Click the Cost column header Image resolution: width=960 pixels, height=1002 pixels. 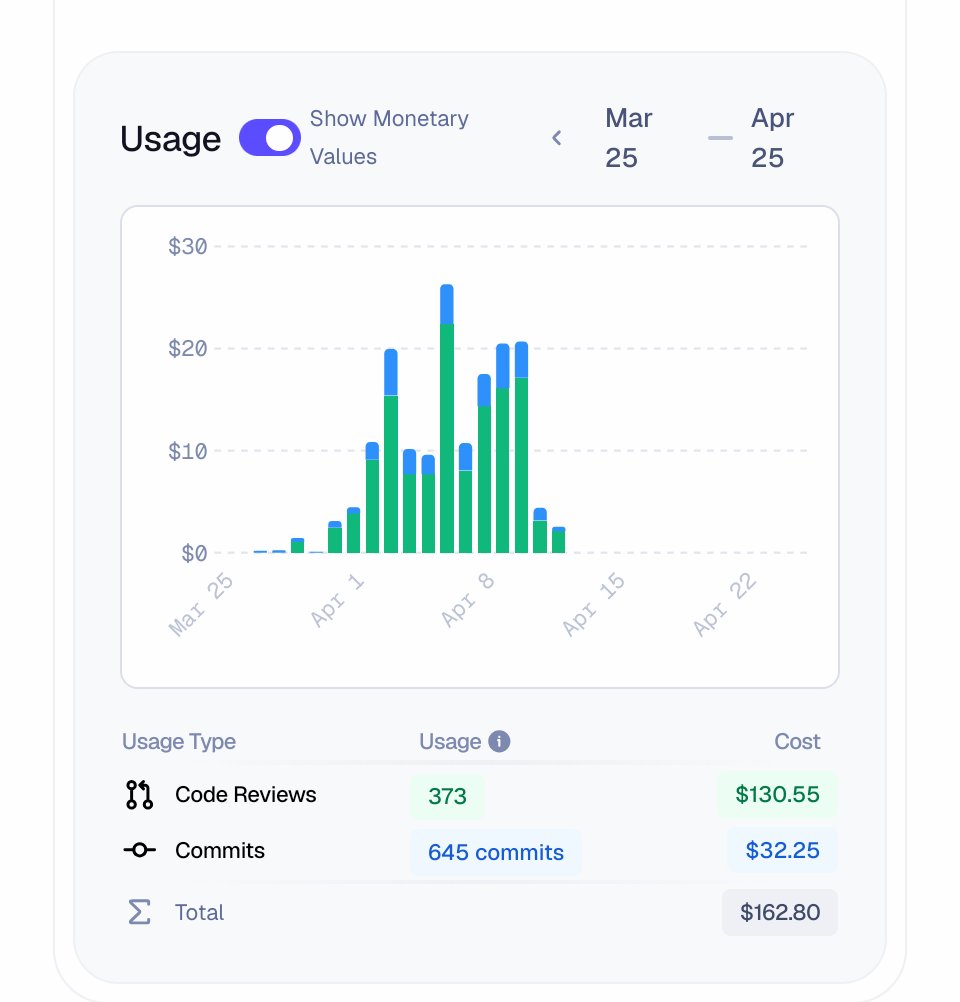click(x=797, y=741)
